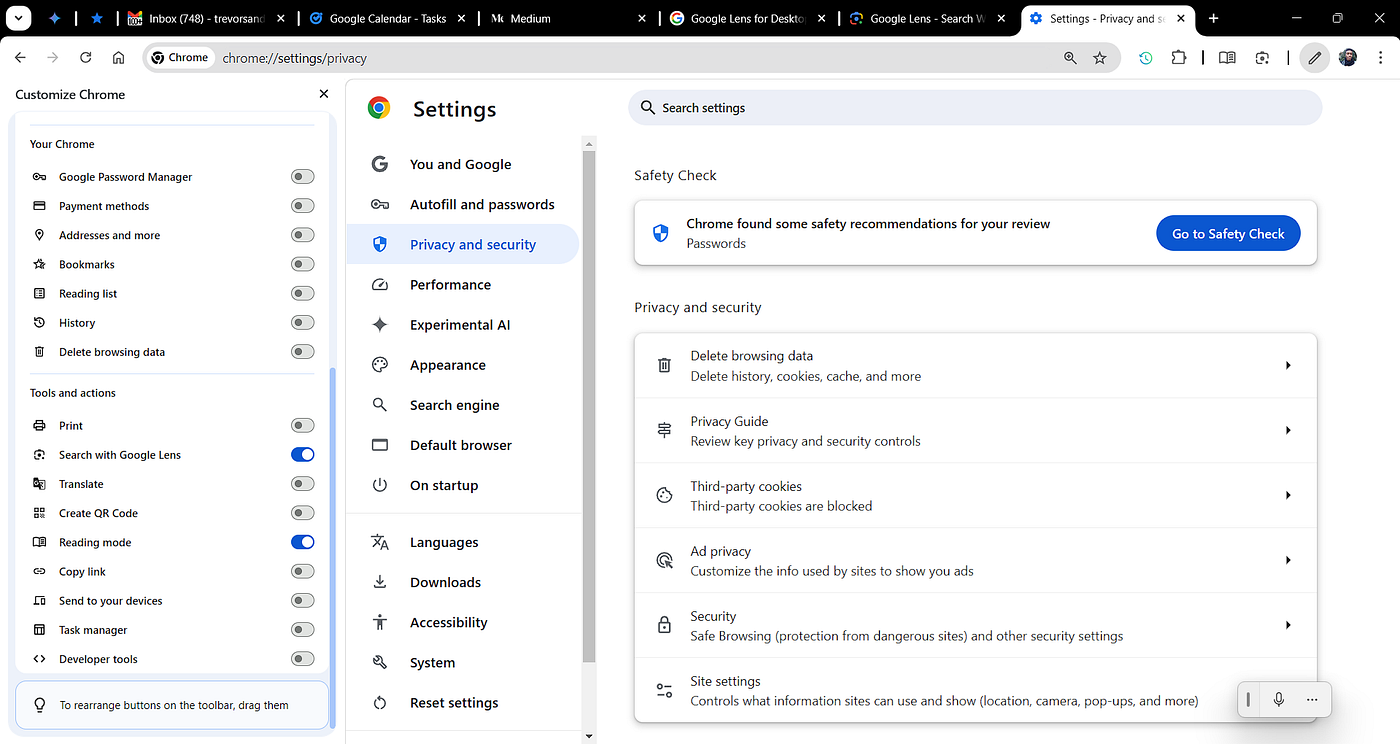The width and height of the screenshot is (1400, 744).
Task: Click the Delete browsing data trash icon
Action: point(664,366)
